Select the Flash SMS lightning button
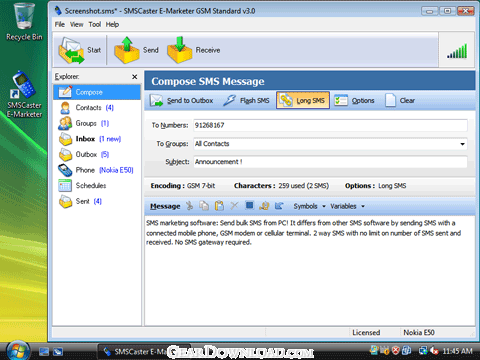 246,101
